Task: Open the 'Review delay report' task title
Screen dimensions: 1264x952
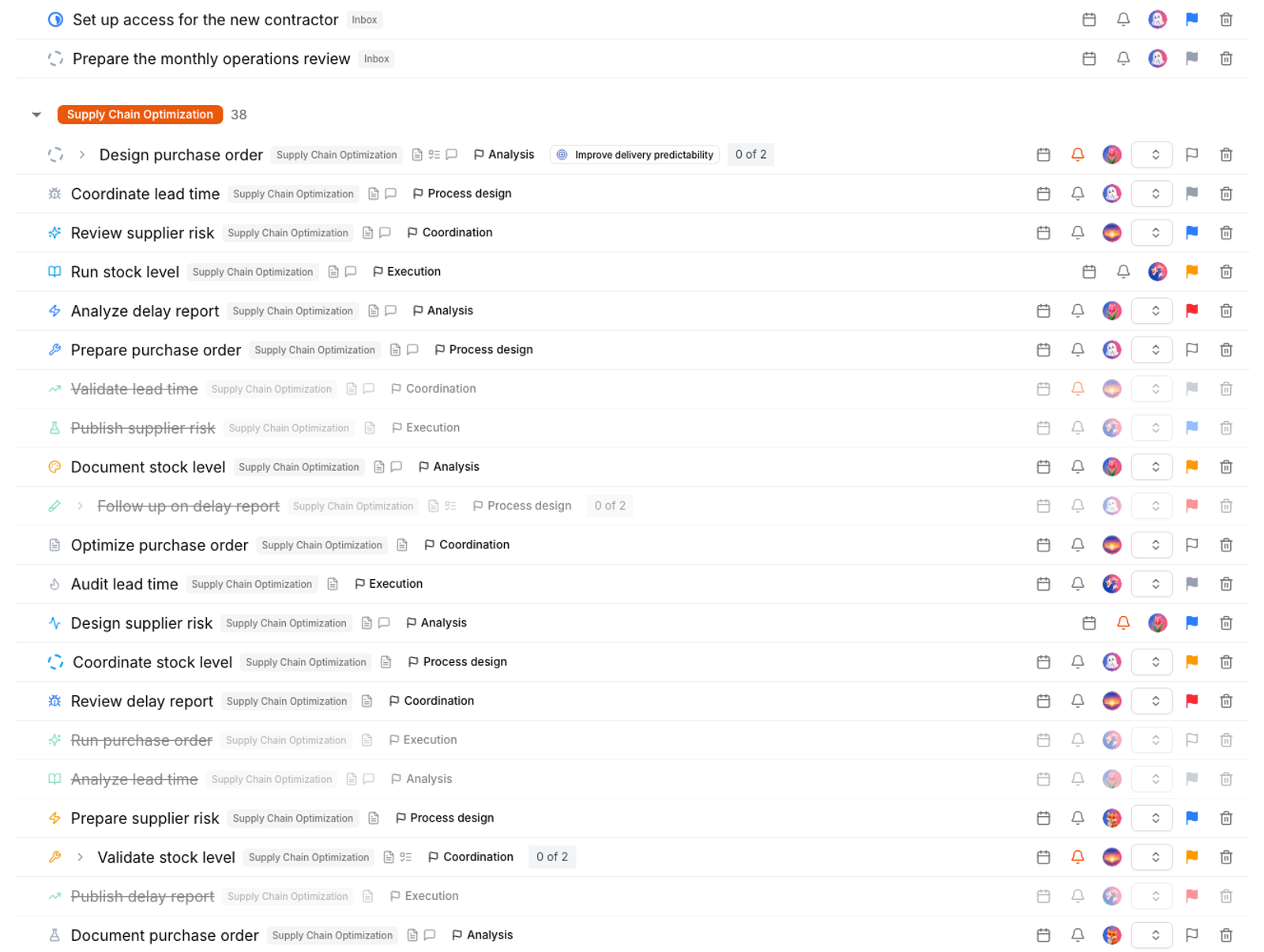Action: point(141,702)
